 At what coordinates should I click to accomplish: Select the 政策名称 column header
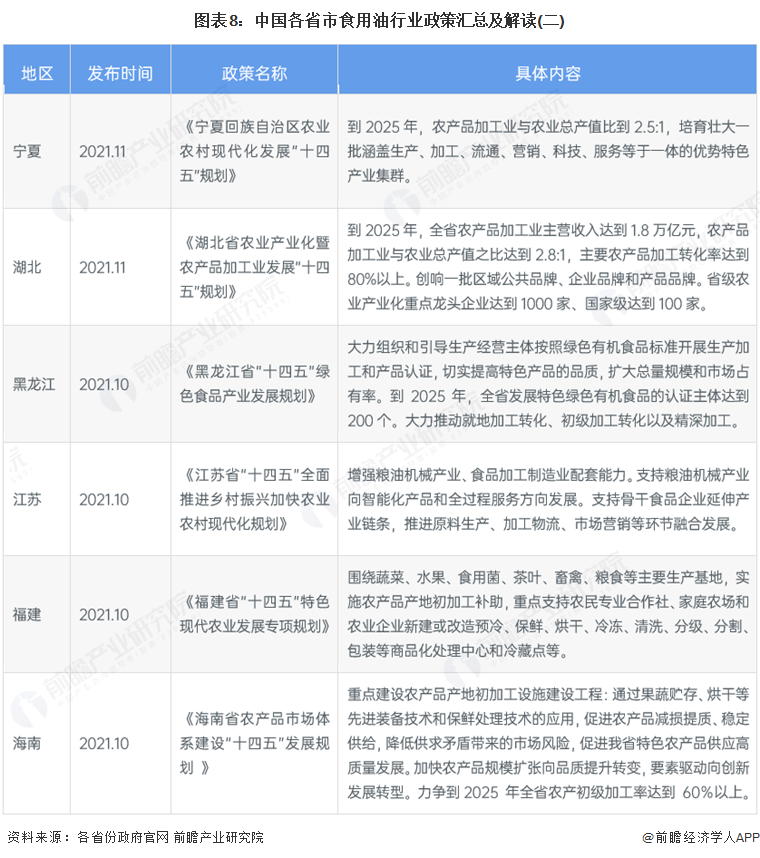click(254, 73)
